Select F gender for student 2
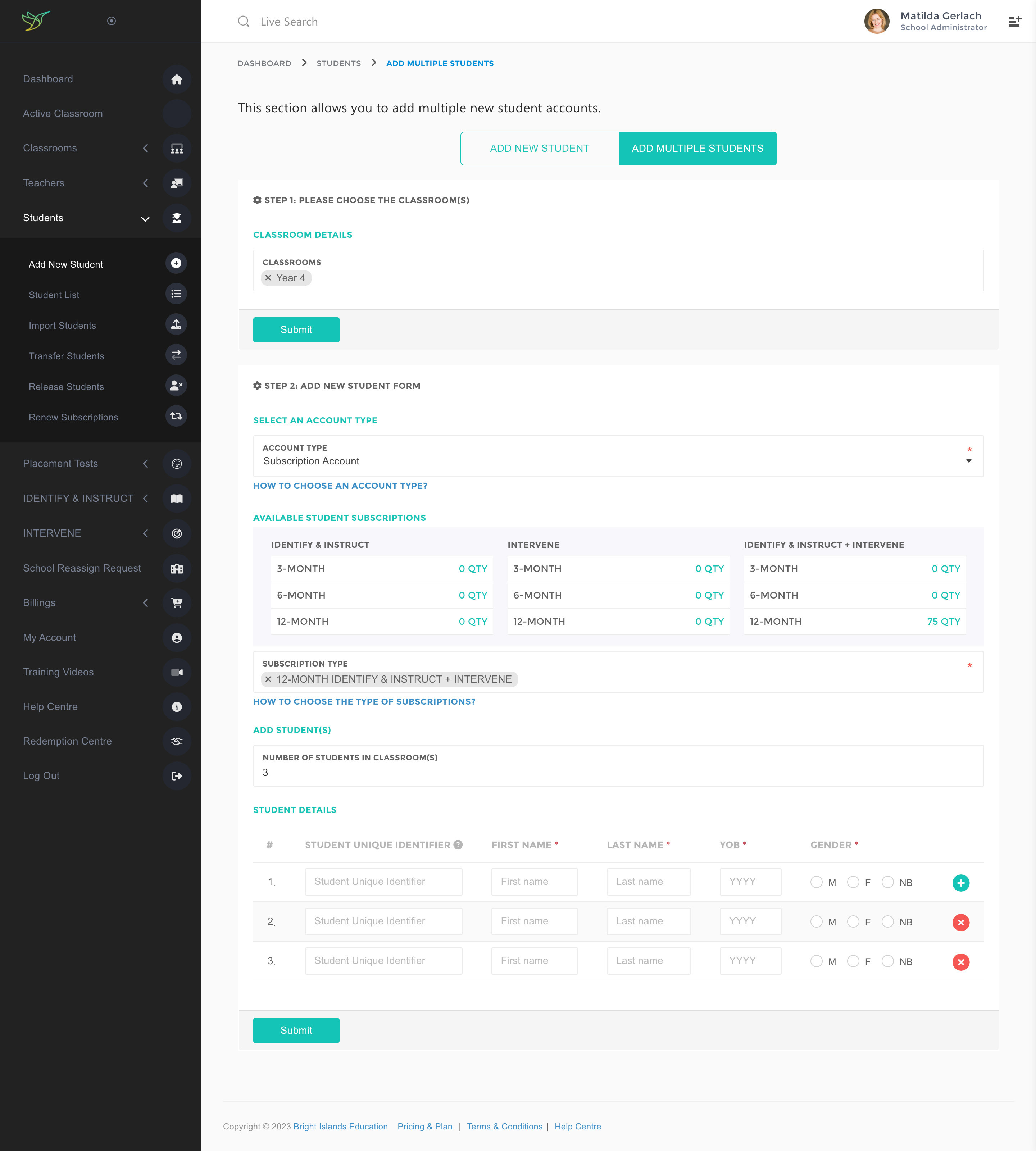This screenshot has height=1151, width=1036. pos(853,922)
